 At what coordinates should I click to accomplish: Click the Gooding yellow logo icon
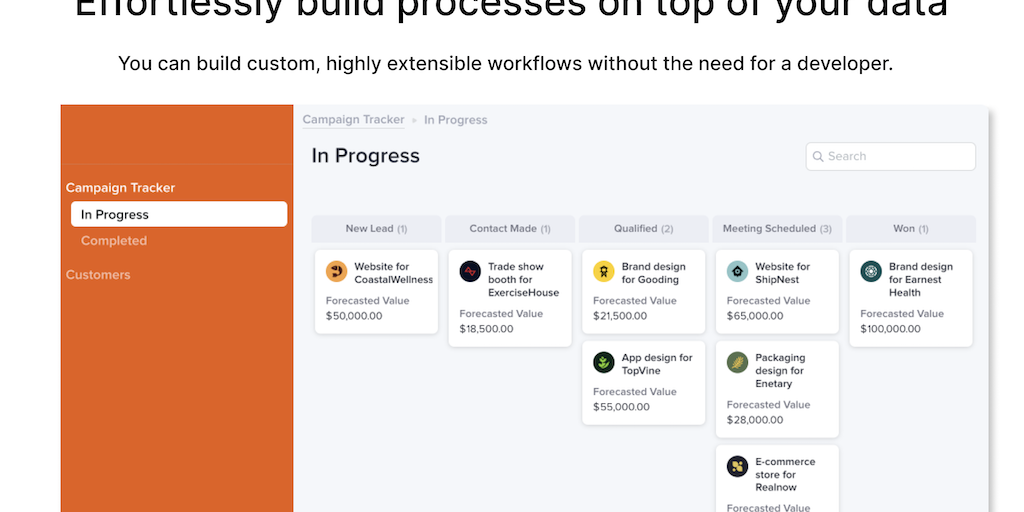(603, 271)
